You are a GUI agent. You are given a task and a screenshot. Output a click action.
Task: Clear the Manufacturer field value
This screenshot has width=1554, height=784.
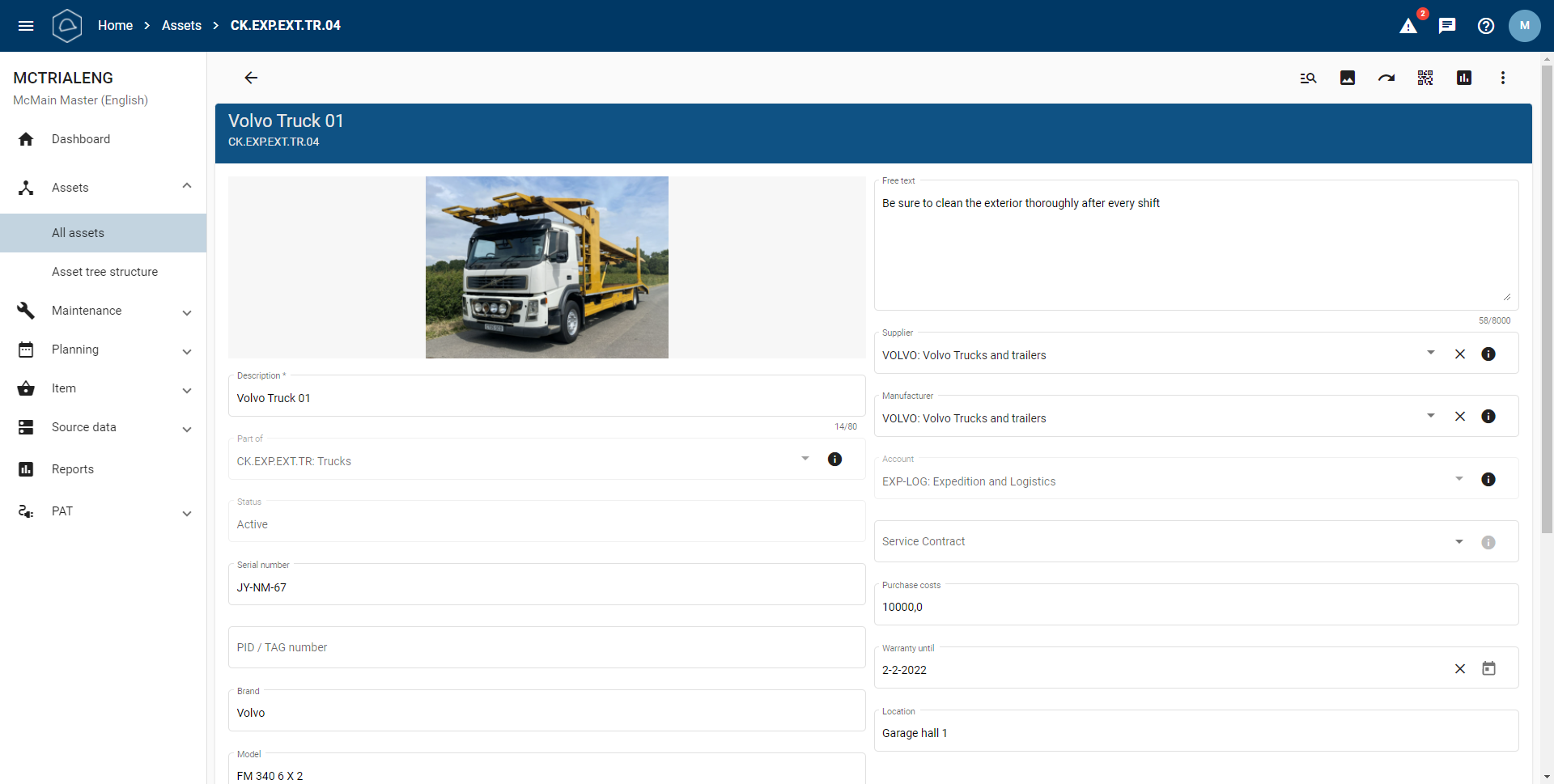1460,417
